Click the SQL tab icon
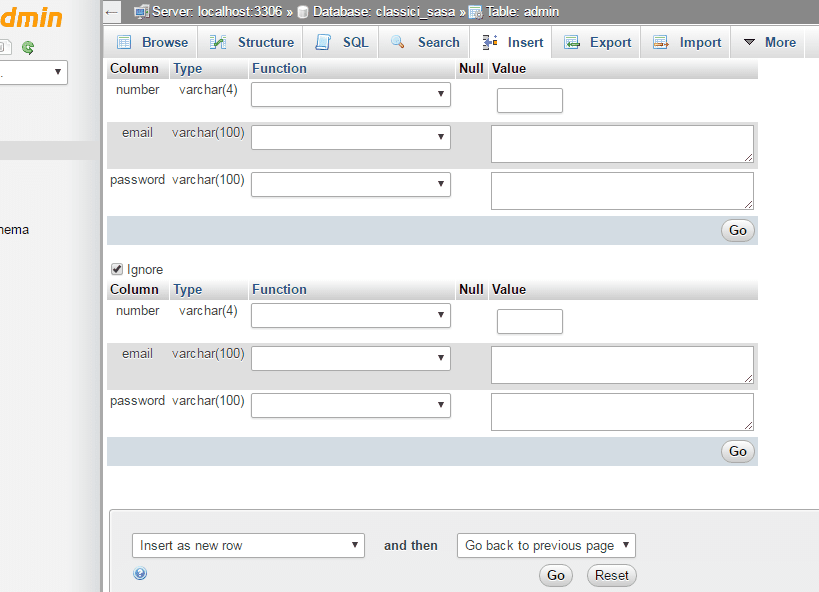This screenshot has width=819, height=592. click(x=323, y=42)
